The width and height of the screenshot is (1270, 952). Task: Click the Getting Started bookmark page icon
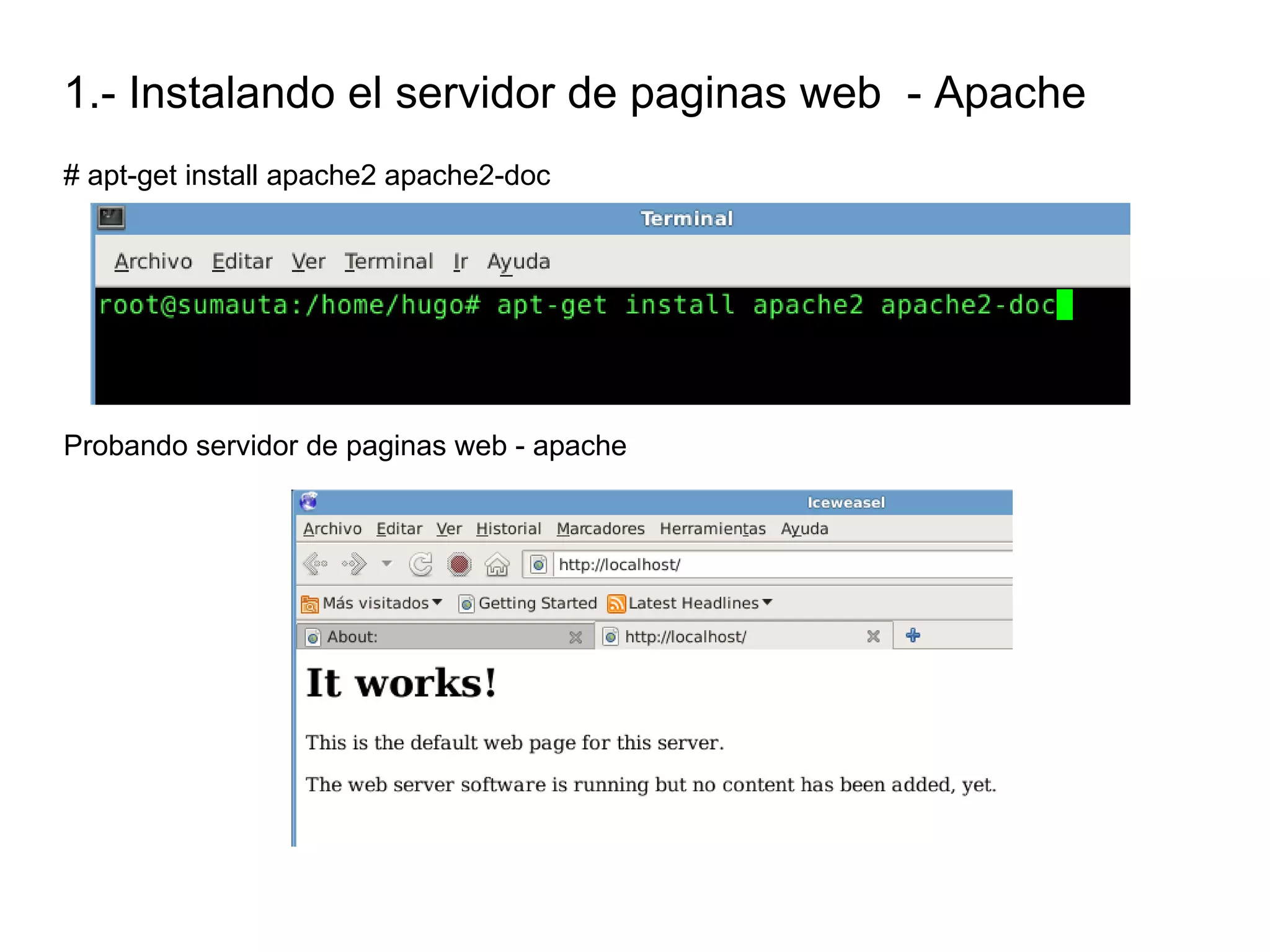coord(467,603)
